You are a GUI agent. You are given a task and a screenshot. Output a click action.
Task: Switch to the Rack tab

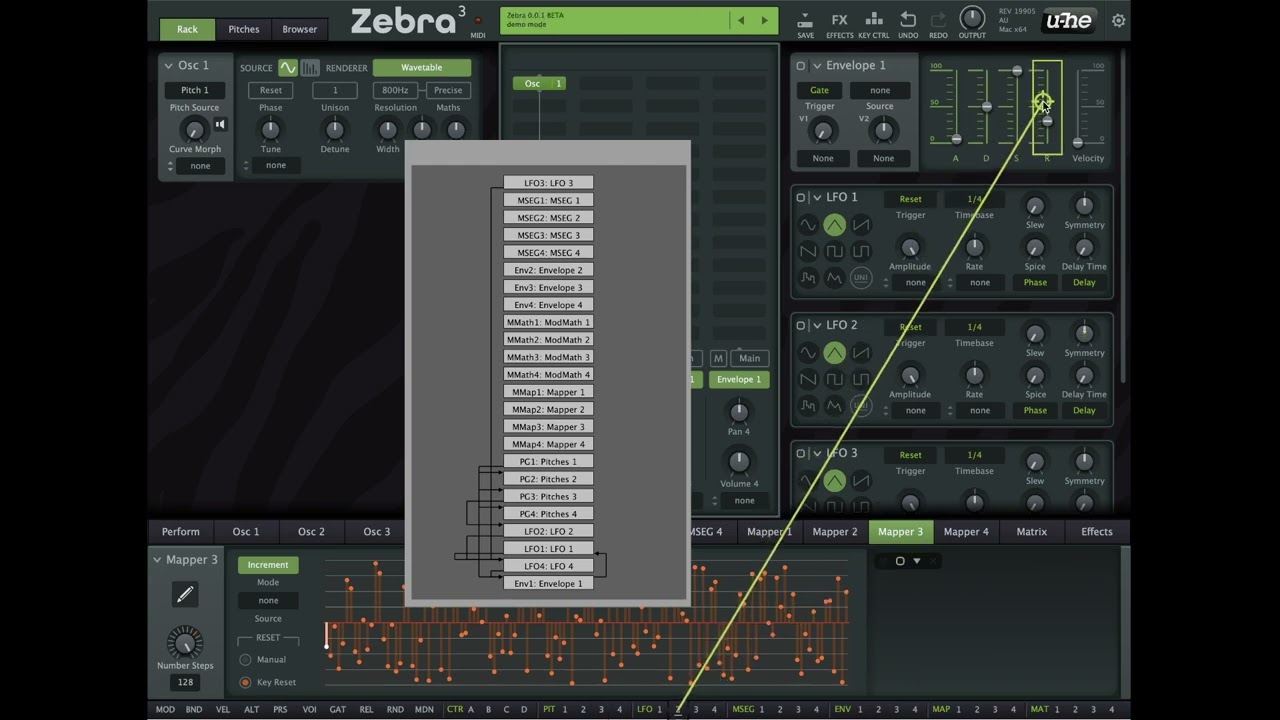pyautogui.click(x=187, y=29)
